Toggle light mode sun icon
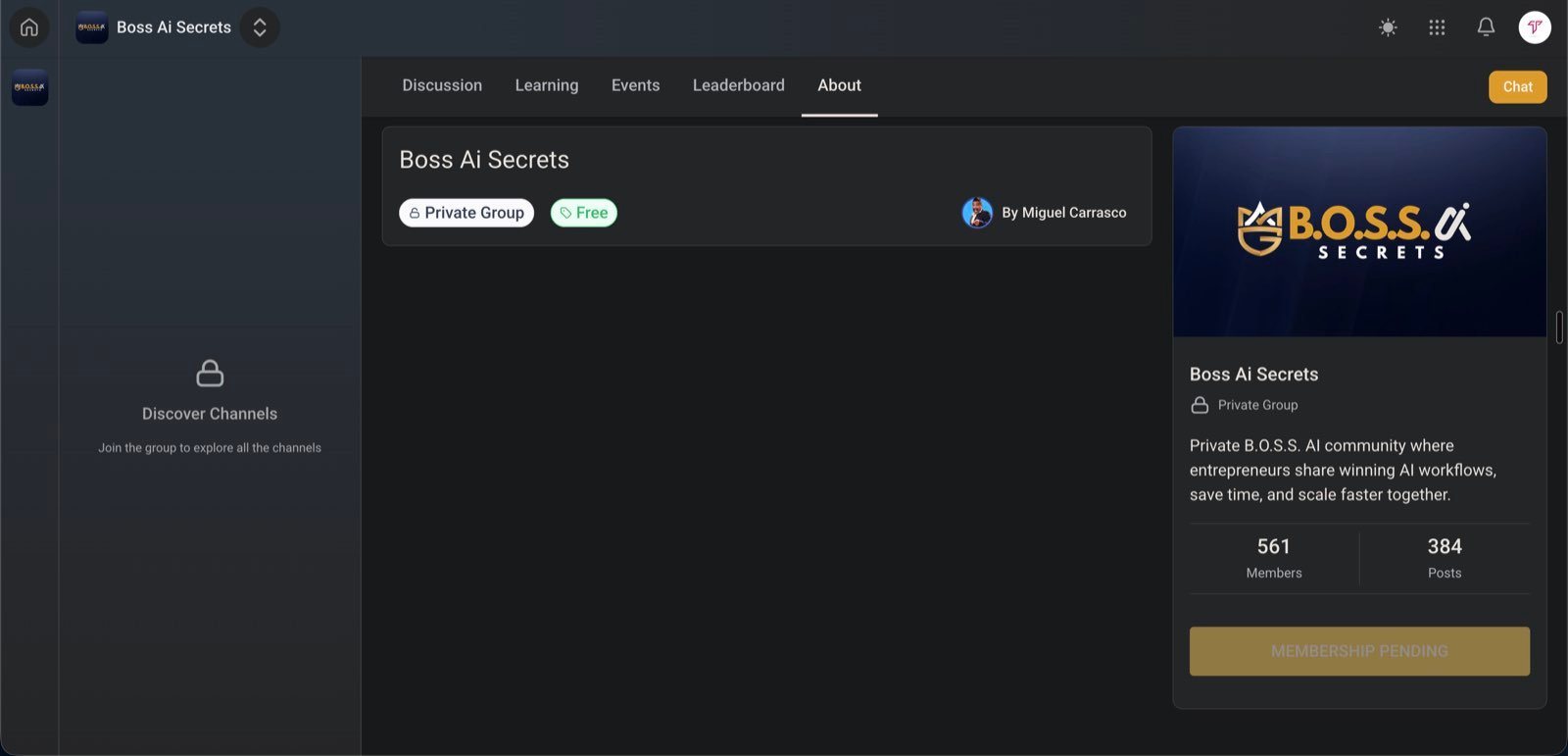 [x=1388, y=27]
